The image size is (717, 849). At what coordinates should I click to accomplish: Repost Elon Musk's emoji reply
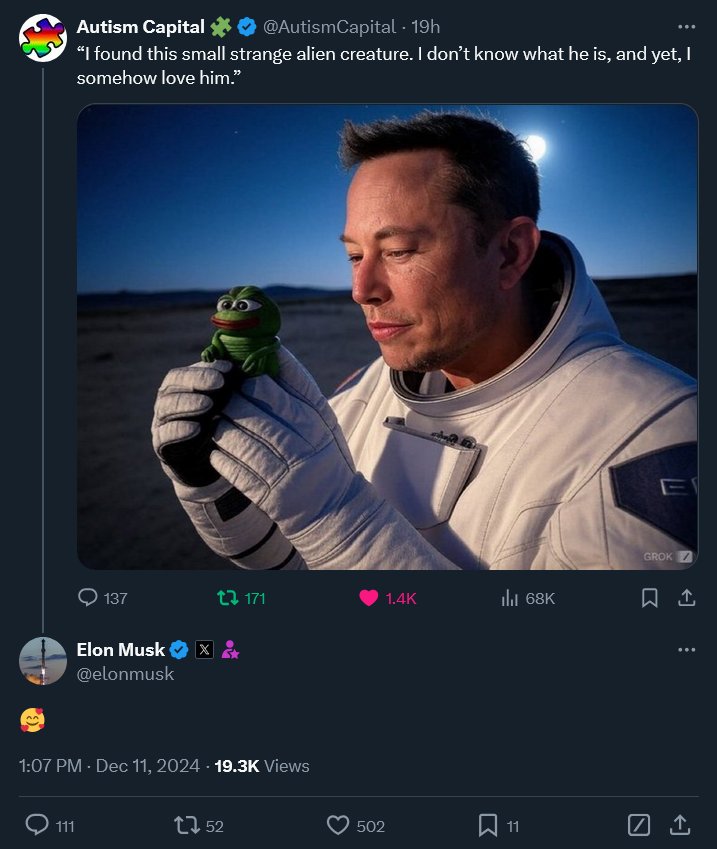198,826
